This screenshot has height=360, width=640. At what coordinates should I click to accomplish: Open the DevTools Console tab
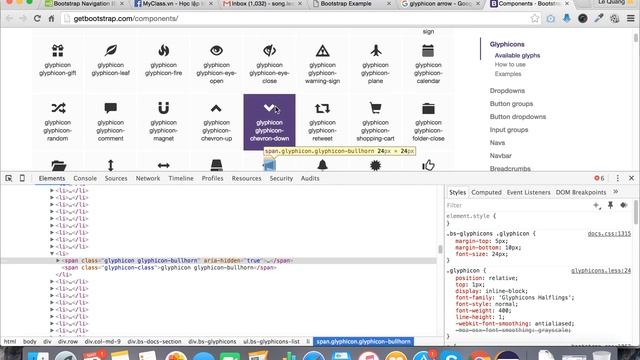click(x=85, y=178)
